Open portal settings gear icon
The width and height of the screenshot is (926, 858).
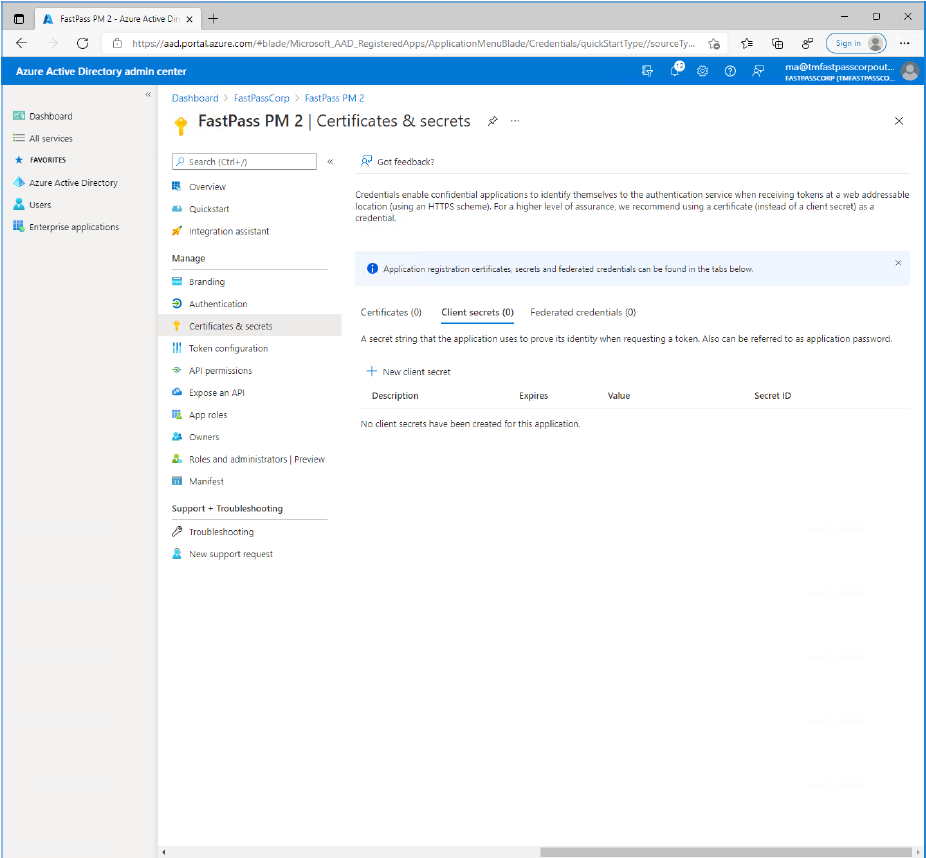coord(703,71)
